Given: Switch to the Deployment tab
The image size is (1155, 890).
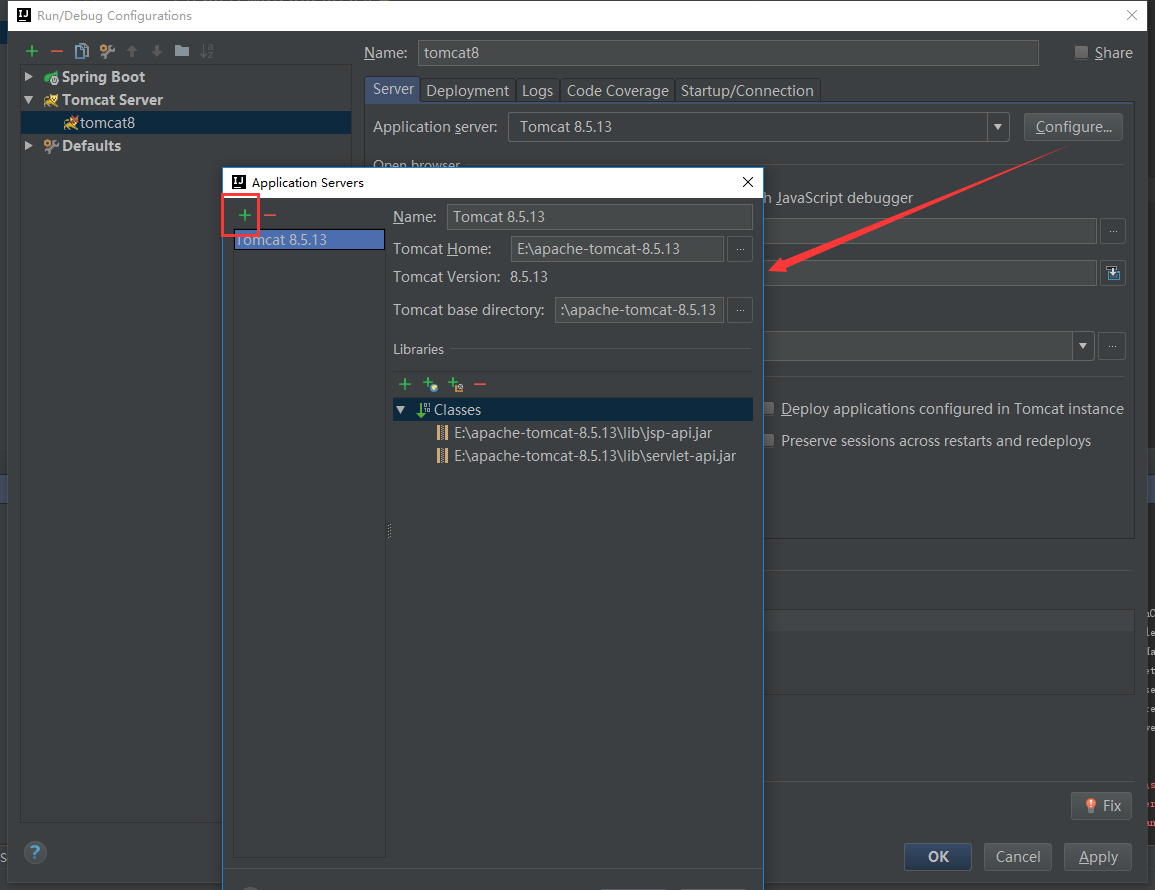Looking at the screenshot, I should click(x=467, y=91).
